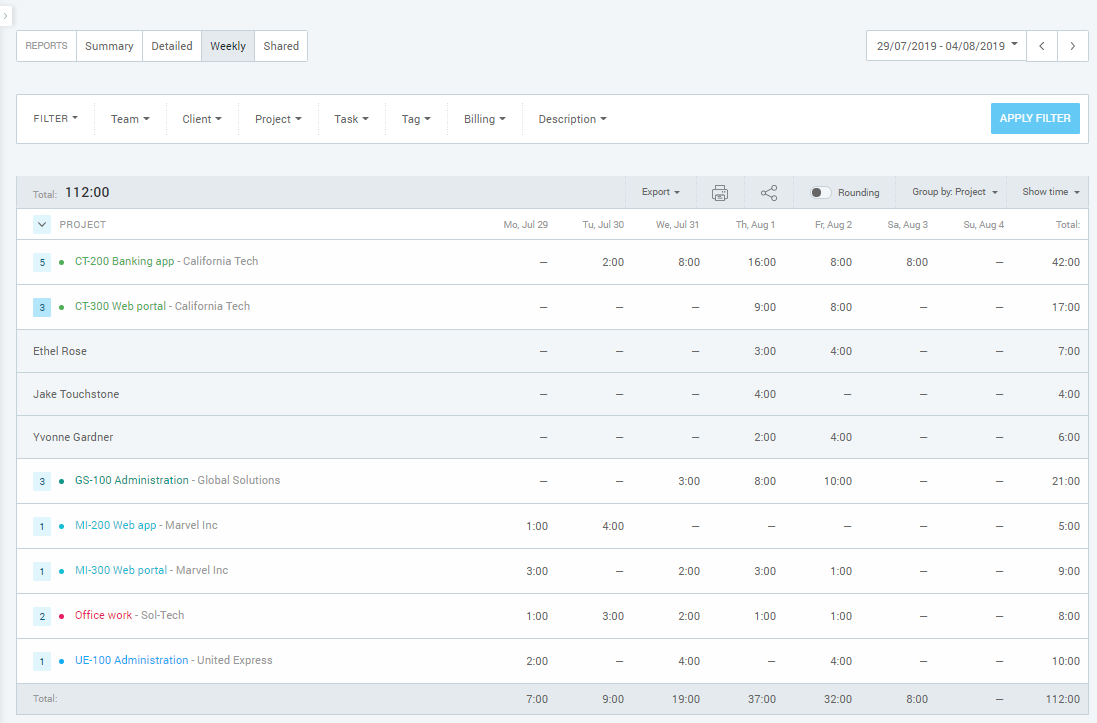Open the FILTER dropdown
This screenshot has width=1097, height=723.
[x=55, y=119]
